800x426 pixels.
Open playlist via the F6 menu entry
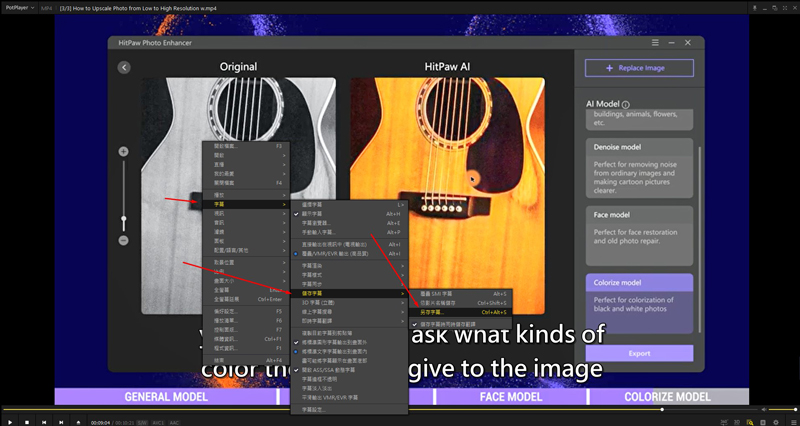pos(246,320)
